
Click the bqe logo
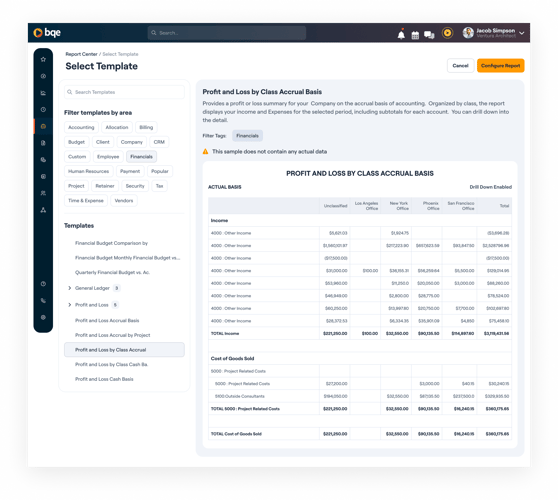click(47, 33)
